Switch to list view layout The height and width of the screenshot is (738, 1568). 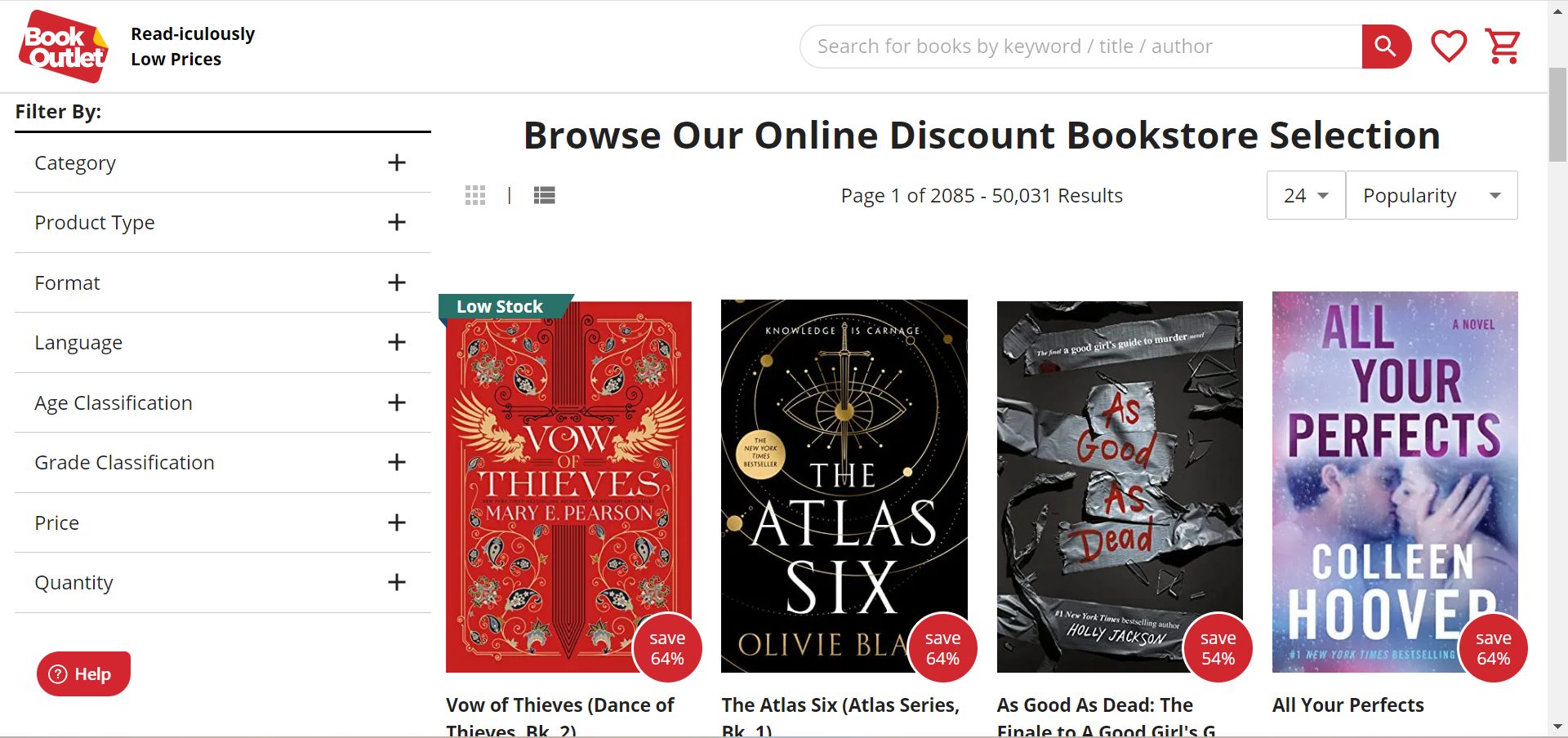coord(544,195)
